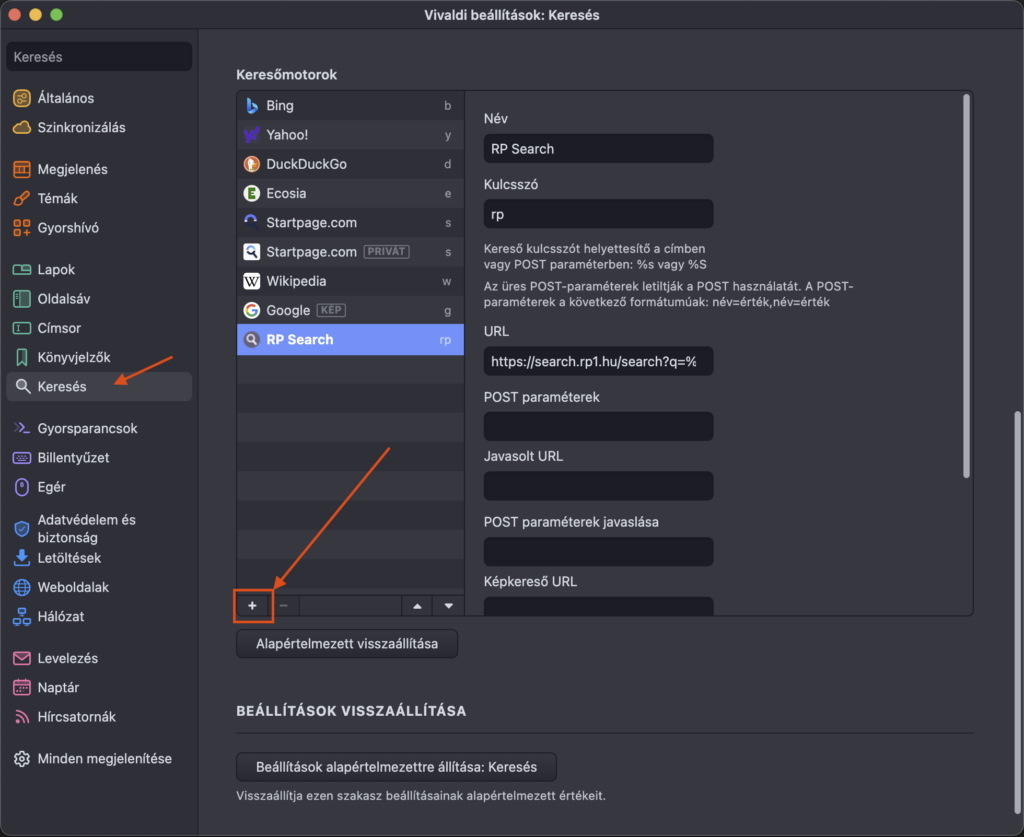The width and height of the screenshot is (1024, 837).
Task: Click the POST paraméterek input field
Action: pos(598,426)
